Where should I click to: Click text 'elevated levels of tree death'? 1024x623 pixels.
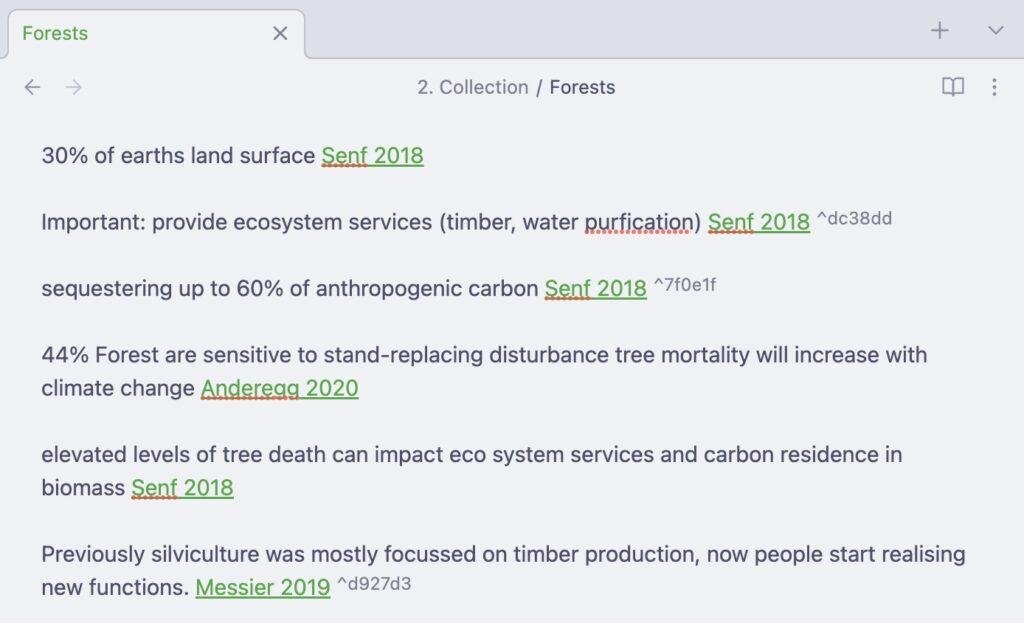point(183,454)
